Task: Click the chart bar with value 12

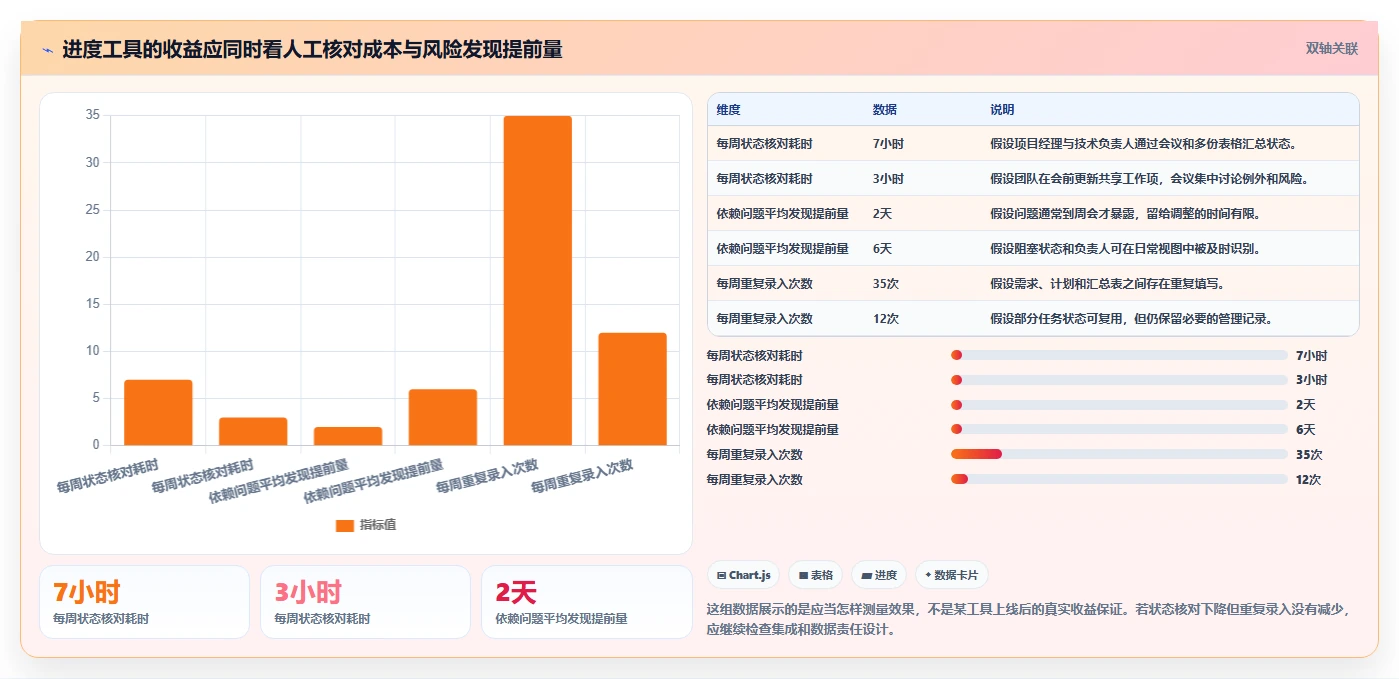Action: [x=633, y=389]
